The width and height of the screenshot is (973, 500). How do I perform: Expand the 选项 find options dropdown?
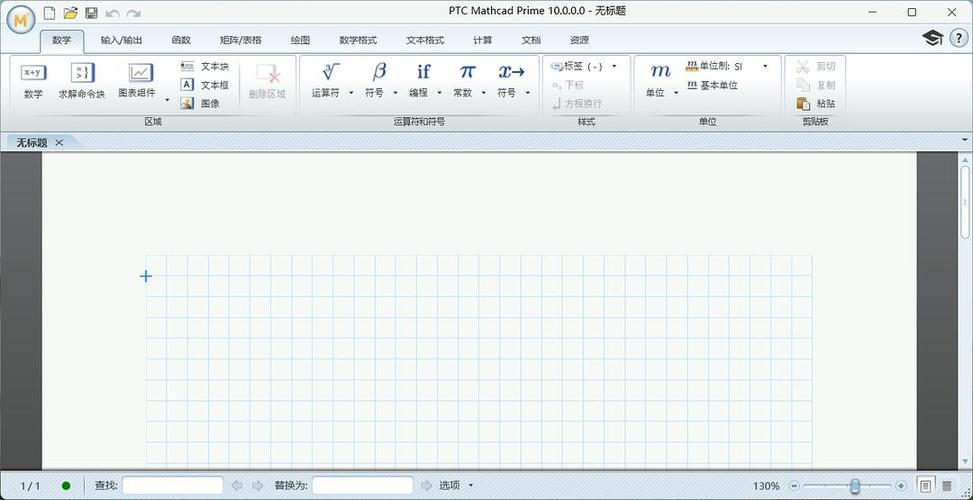click(471, 486)
